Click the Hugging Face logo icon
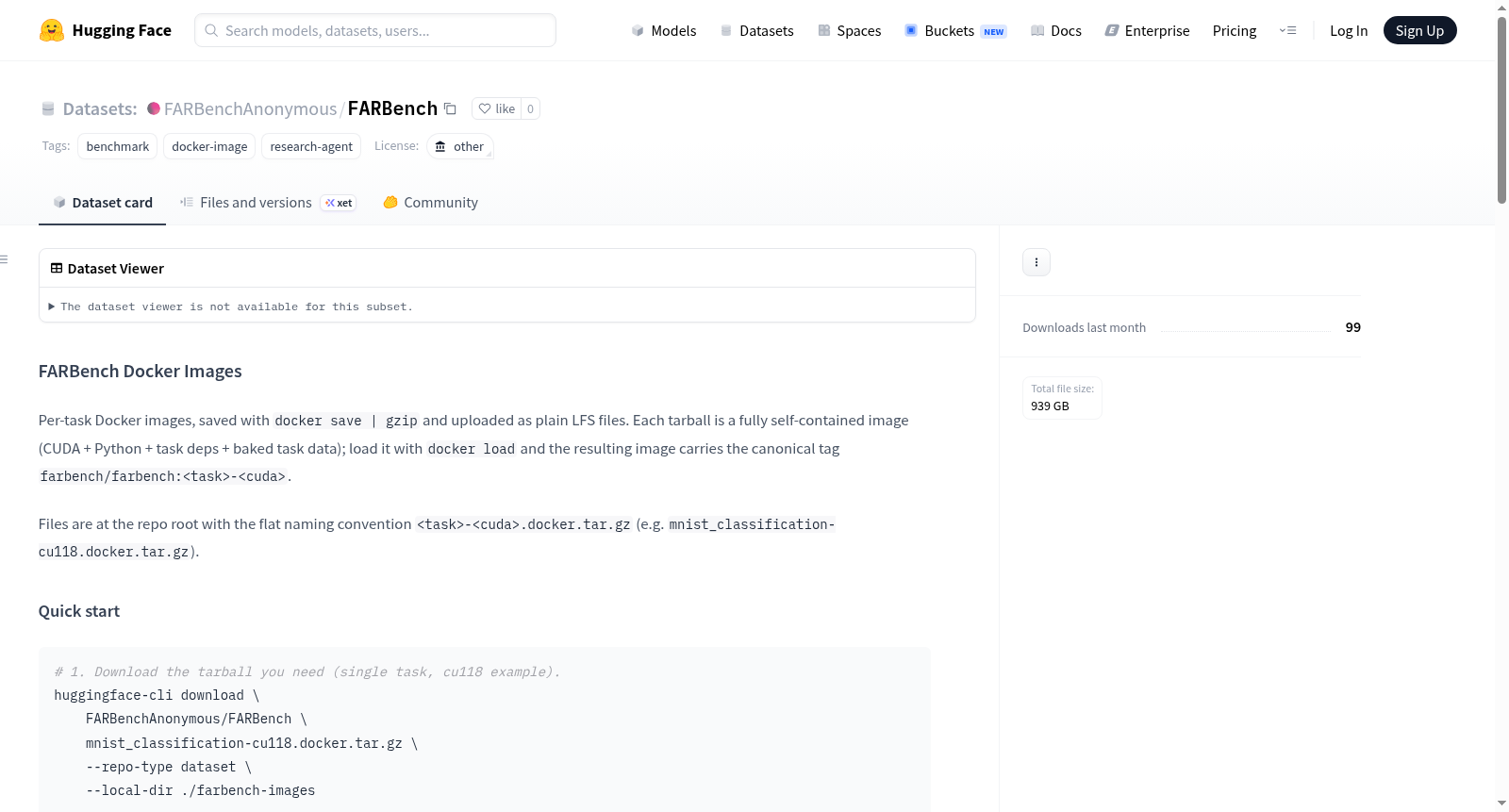The height and width of the screenshot is (812, 1509). click(x=52, y=30)
